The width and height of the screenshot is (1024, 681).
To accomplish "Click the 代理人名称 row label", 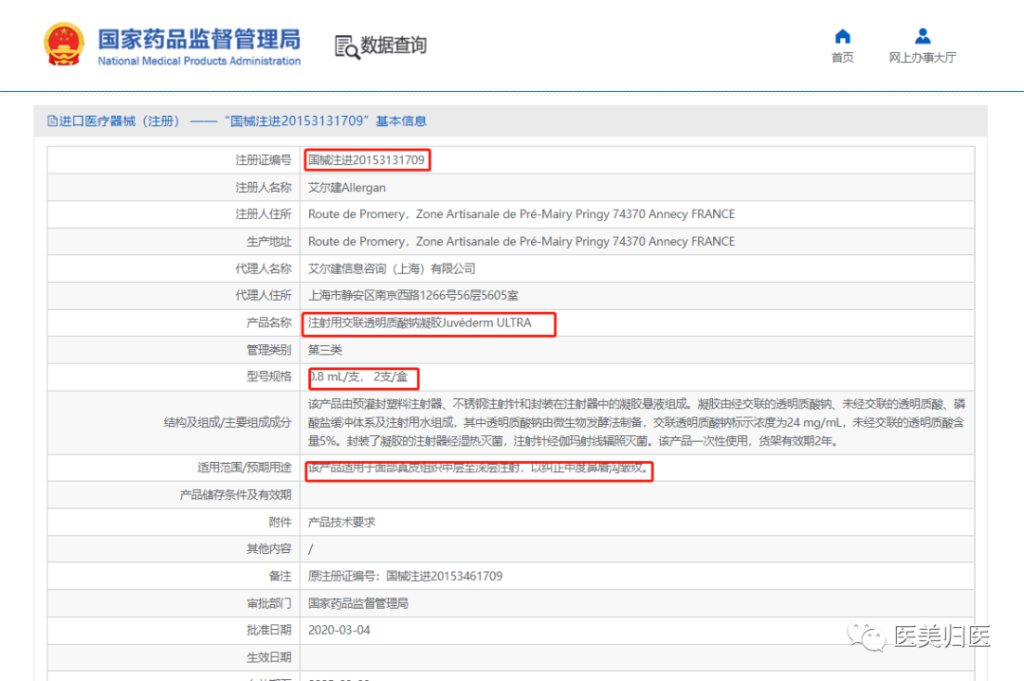I will click(263, 268).
